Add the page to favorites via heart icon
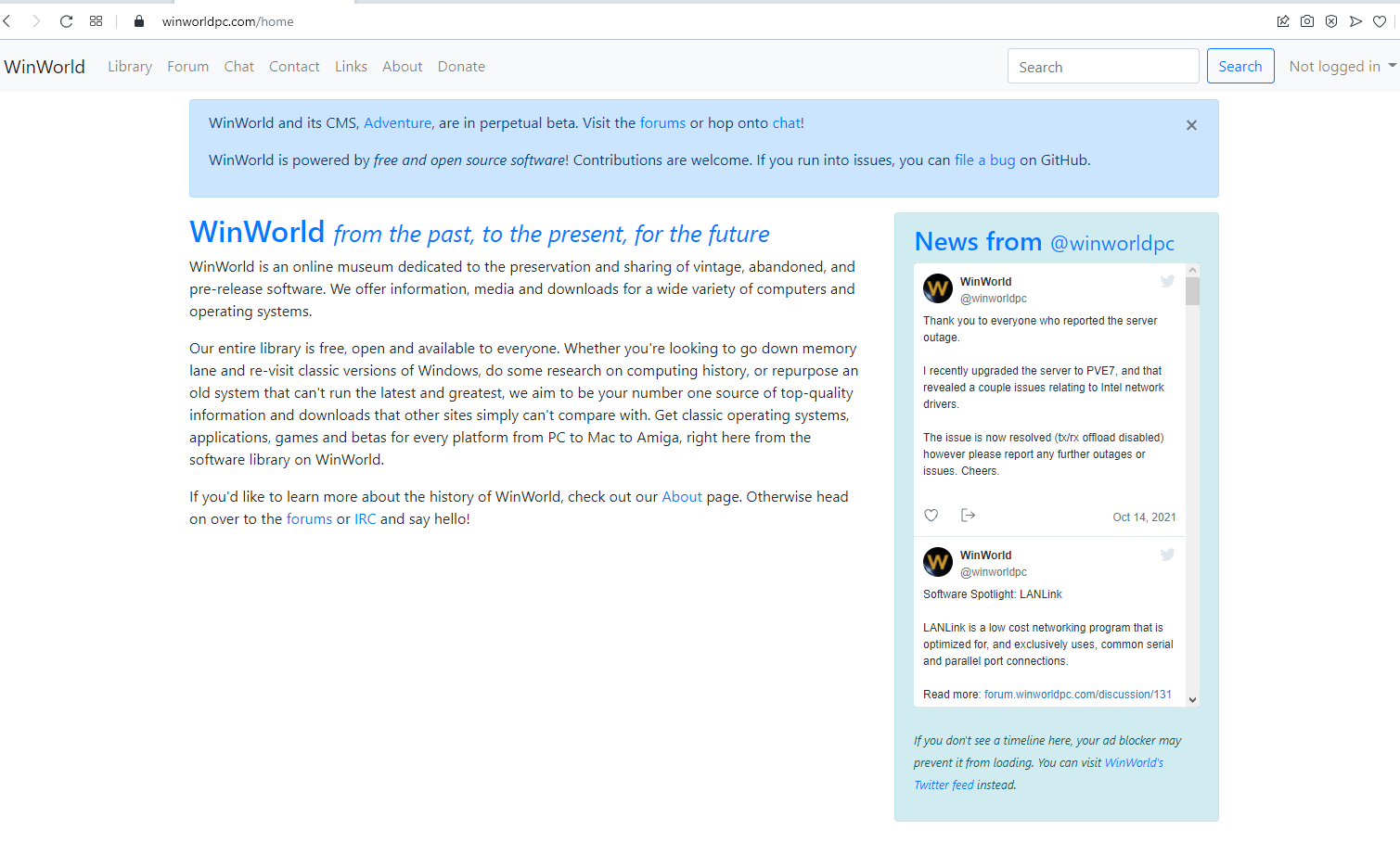Image resolution: width=1400 pixels, height=855 pixels. coord(1380,20)
